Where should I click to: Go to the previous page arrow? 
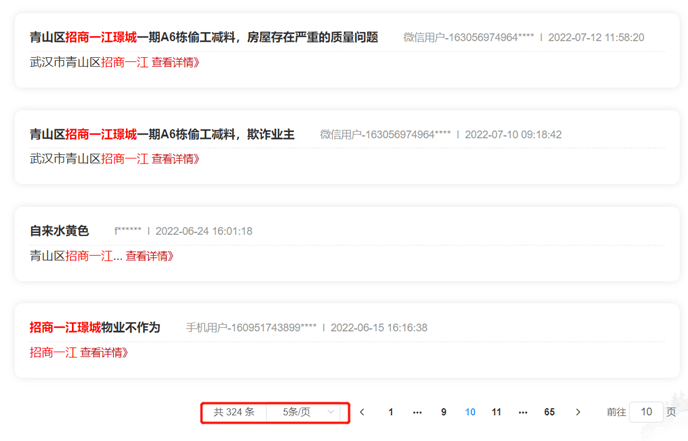coord(362,412)
